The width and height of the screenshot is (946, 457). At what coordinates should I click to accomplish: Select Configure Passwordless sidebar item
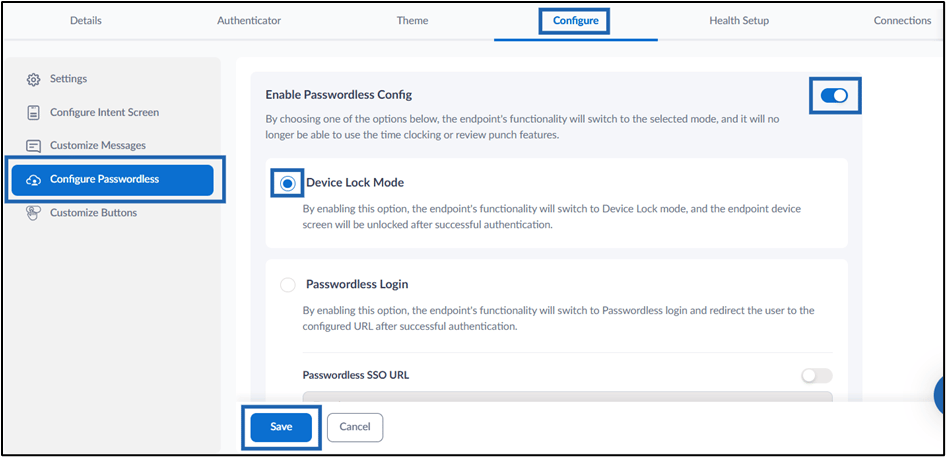tap(112, 180)
